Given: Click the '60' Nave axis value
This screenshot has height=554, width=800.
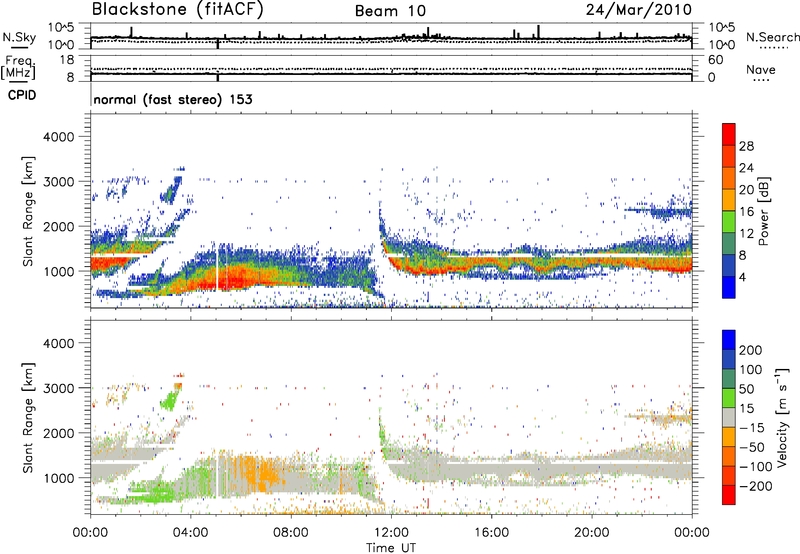Looking at the screenshot, I should coord(715,60).
